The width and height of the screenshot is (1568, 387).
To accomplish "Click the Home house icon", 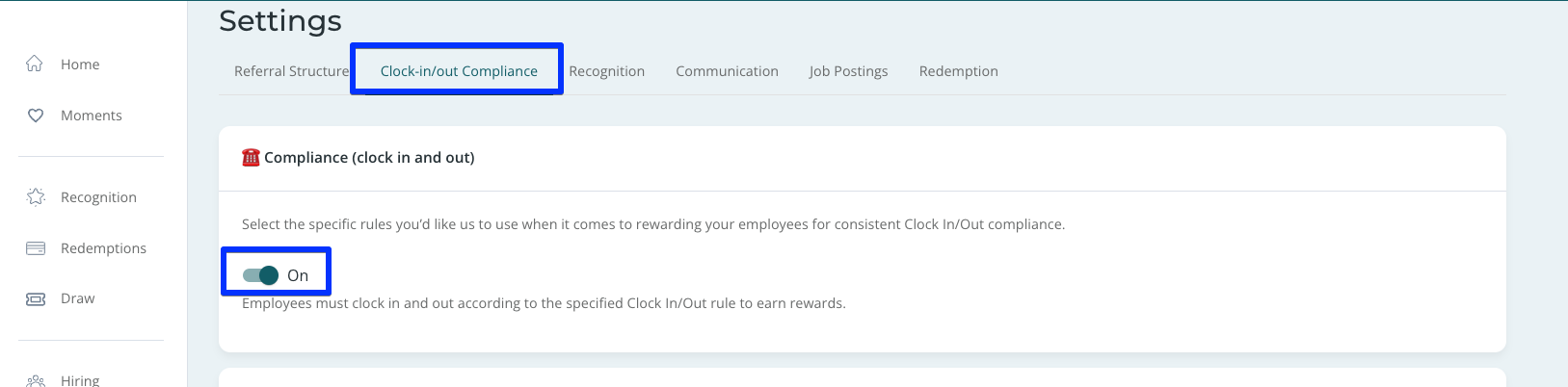I will coord(35,64).
